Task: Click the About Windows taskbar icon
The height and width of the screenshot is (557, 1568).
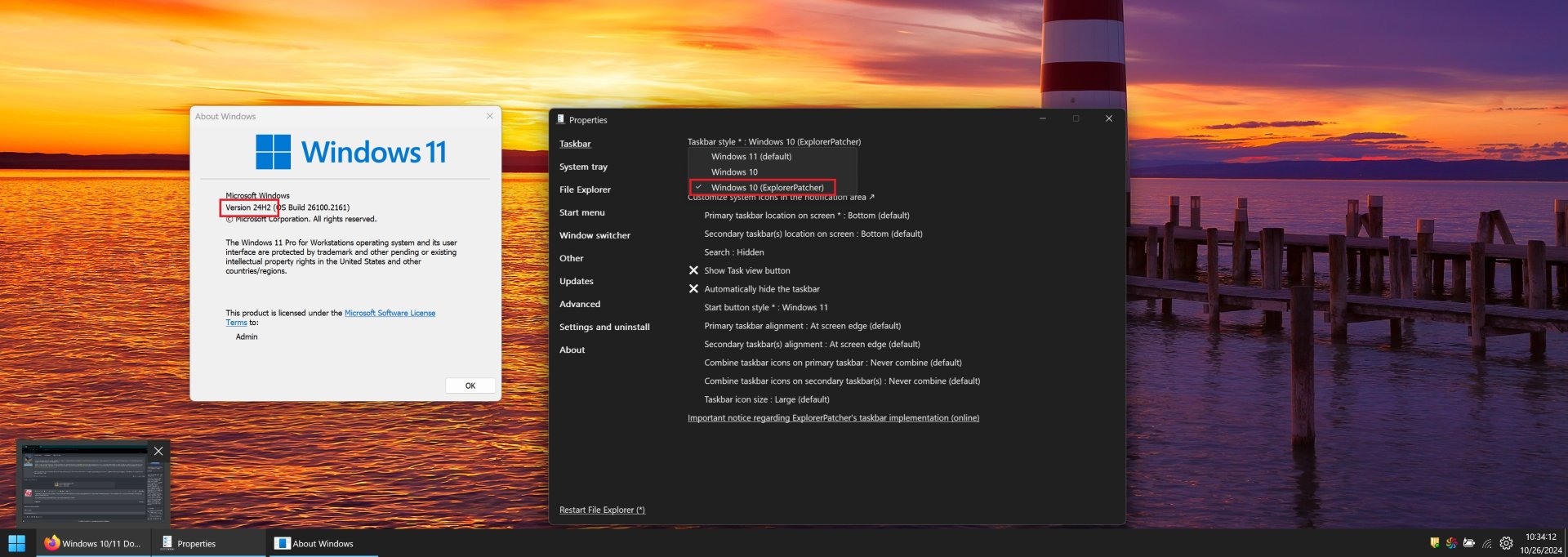Action: [283, 543]
